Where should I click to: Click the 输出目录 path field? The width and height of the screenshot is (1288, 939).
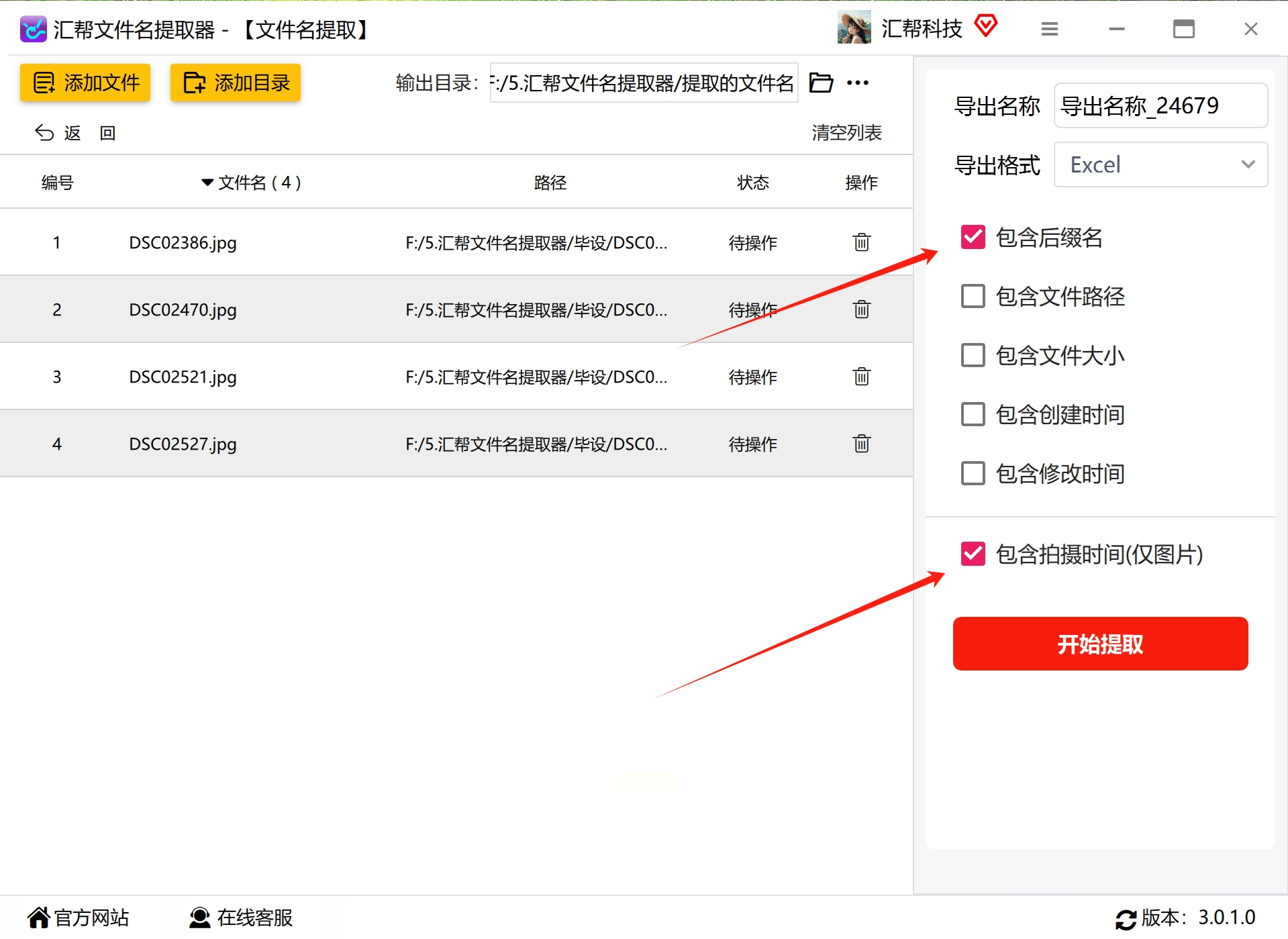point(644,83)
